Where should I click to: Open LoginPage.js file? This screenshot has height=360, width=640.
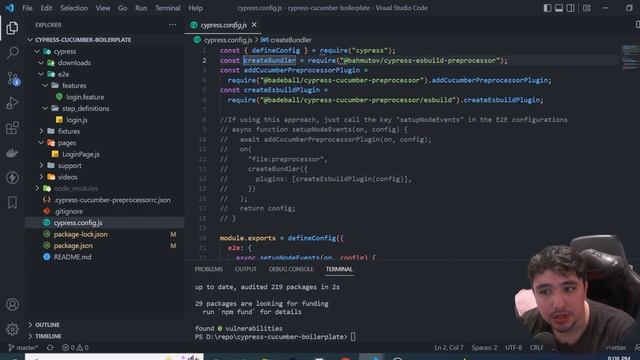pos(80,154)
